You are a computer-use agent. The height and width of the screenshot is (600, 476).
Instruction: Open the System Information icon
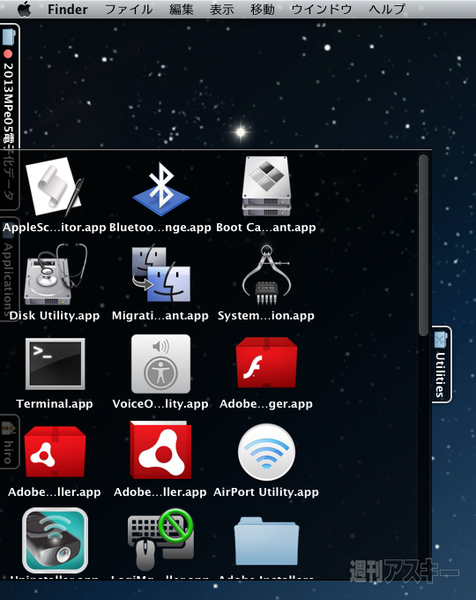click(x=267, y=274)
